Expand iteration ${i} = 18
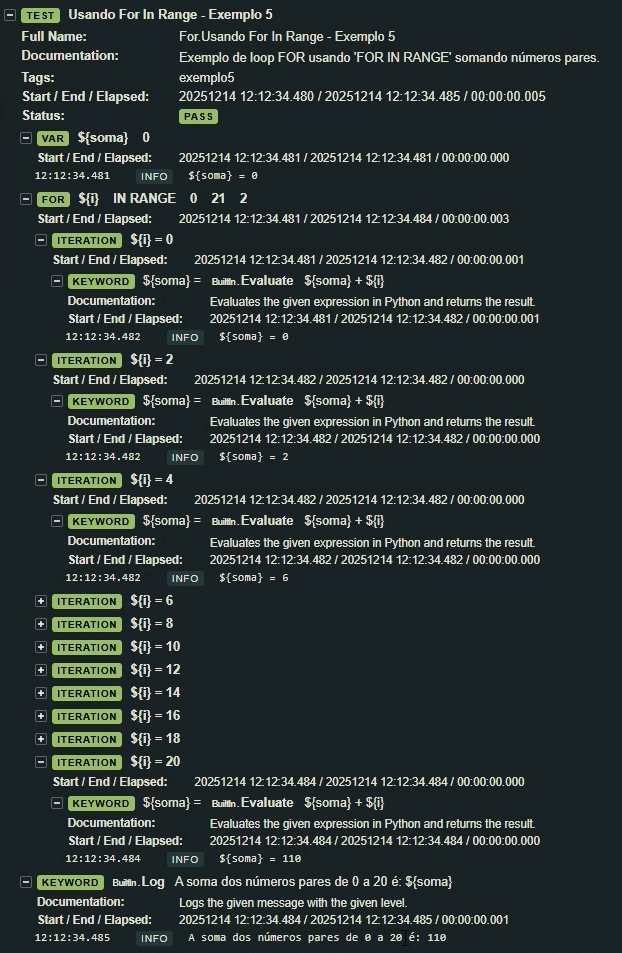The width and height of the screenshot is (622, 953). [x=41, y=739]
